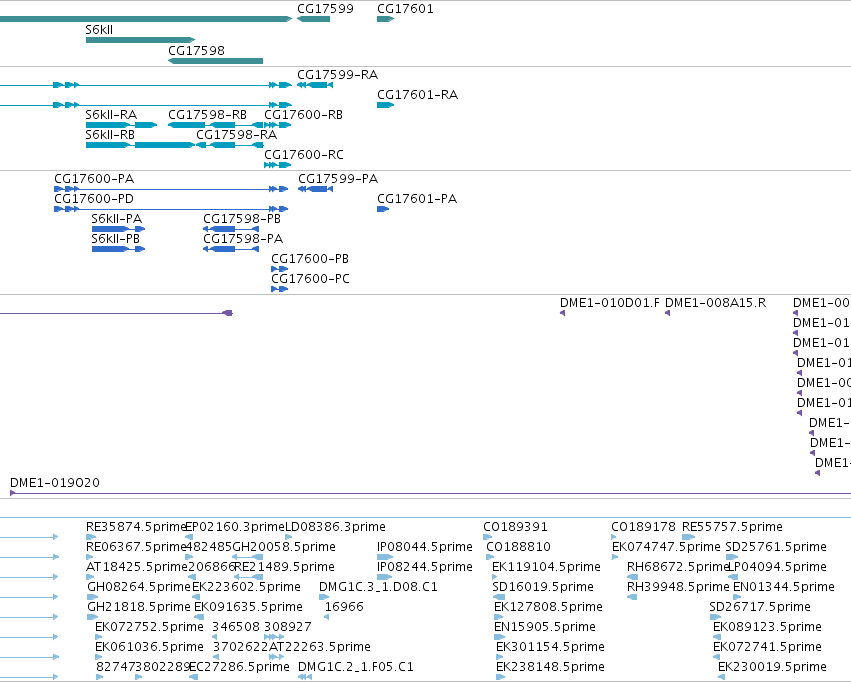The width and height of the screenshot is (851, 682).
Task: Click the CG17601-RA transcript label
Action: (417, 95)
